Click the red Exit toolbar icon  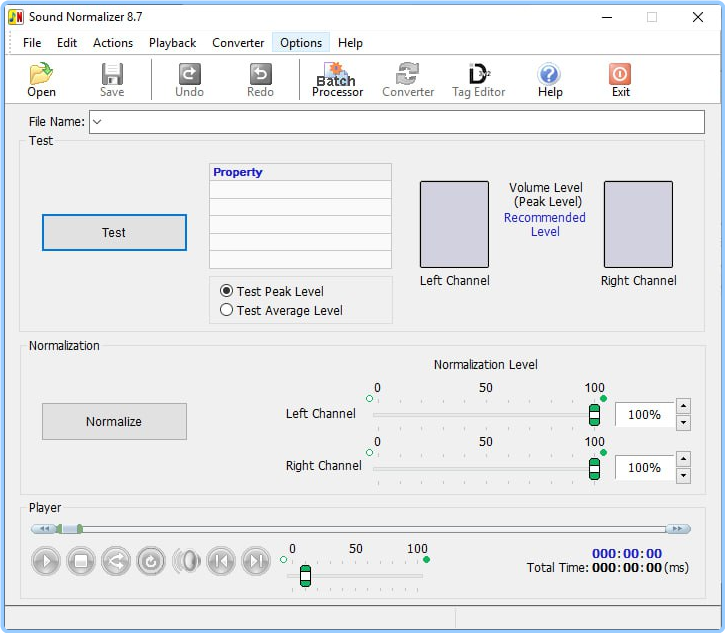pyautogui.click(x=621, y=80)
